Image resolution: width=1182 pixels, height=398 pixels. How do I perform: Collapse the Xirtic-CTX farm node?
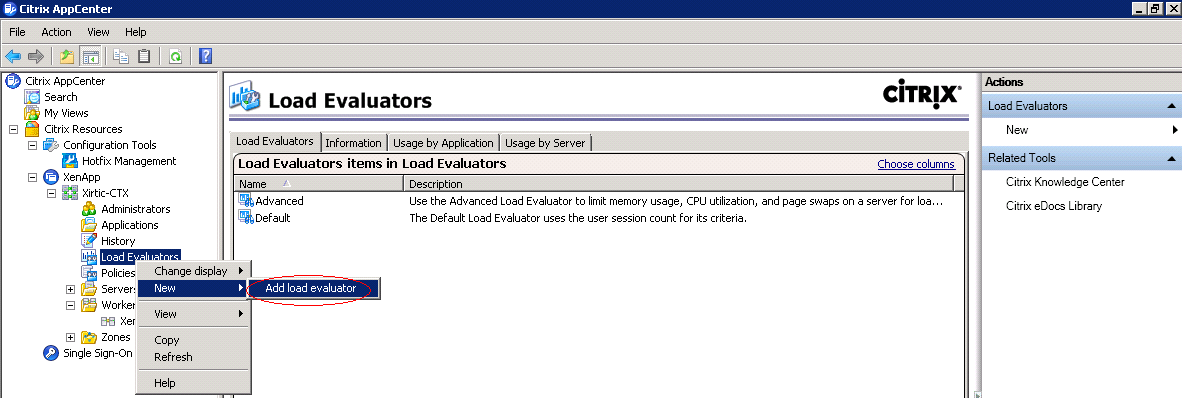pos(51,193)
